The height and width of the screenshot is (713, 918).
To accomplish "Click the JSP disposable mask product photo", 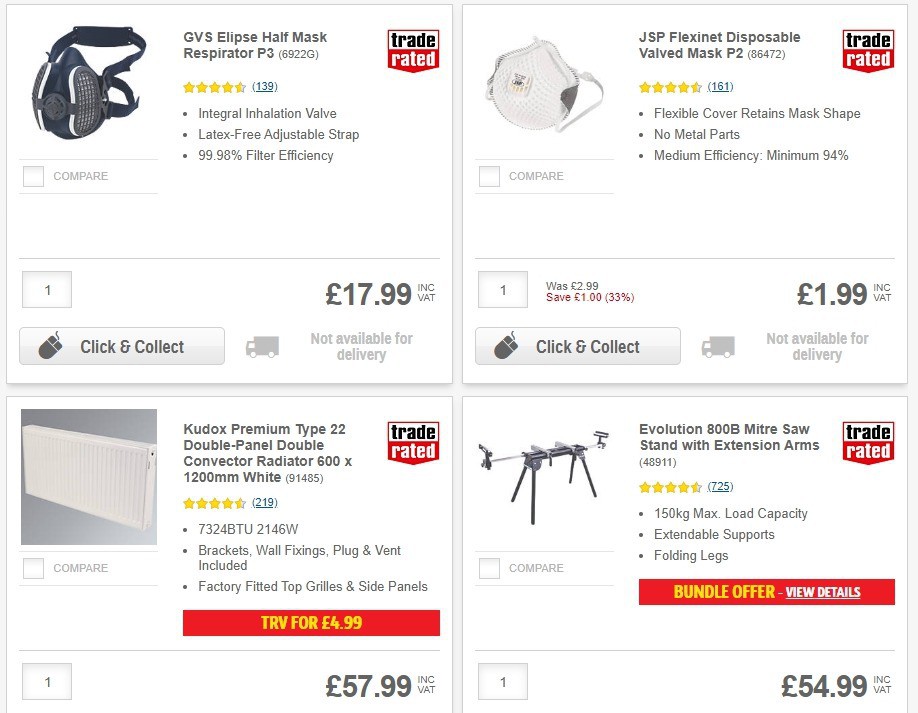I will click(544, 85).
